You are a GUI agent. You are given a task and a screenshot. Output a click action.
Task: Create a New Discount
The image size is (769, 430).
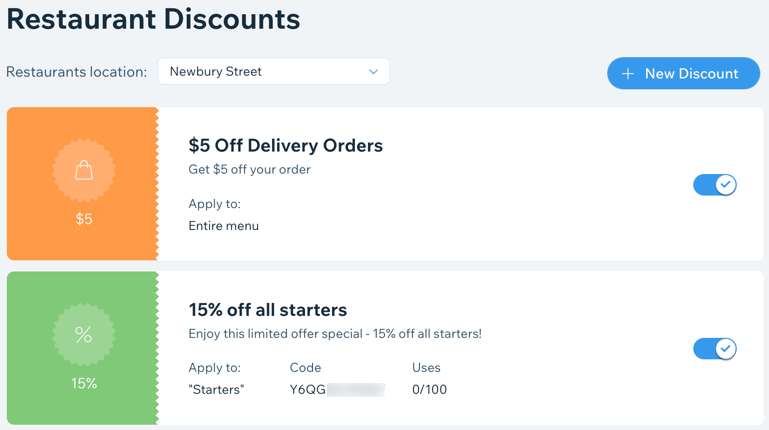684,74
